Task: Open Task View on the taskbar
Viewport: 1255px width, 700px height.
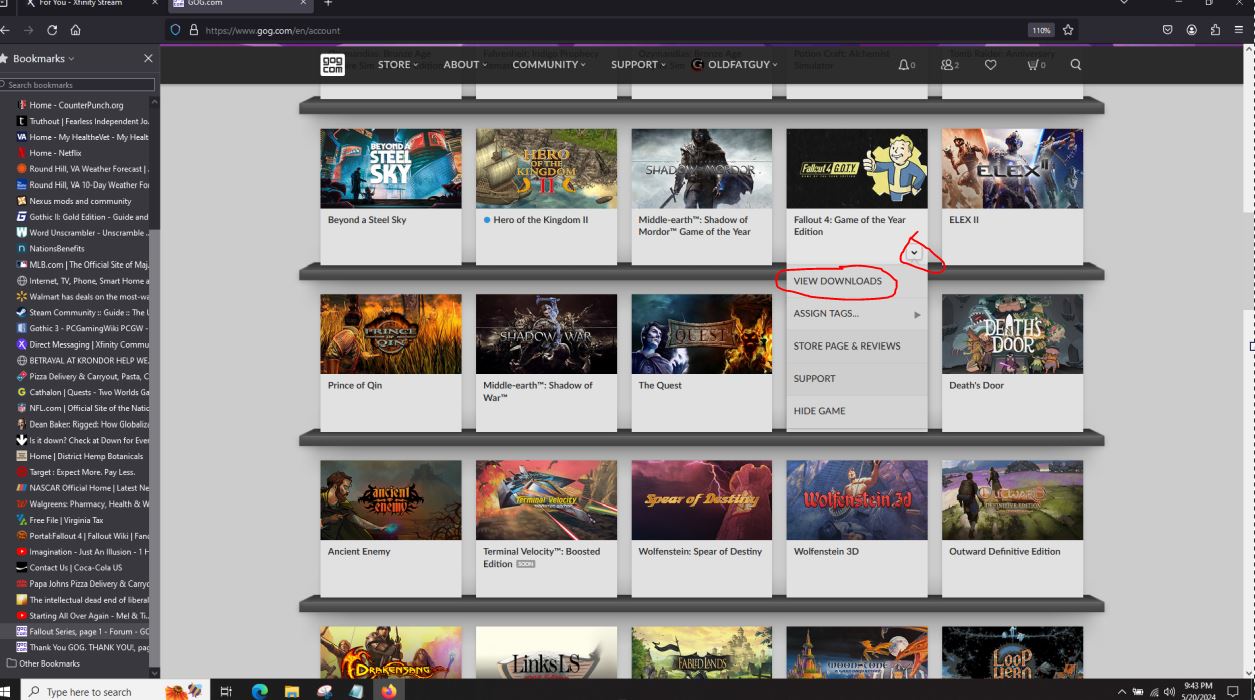Action: point(227,691)
